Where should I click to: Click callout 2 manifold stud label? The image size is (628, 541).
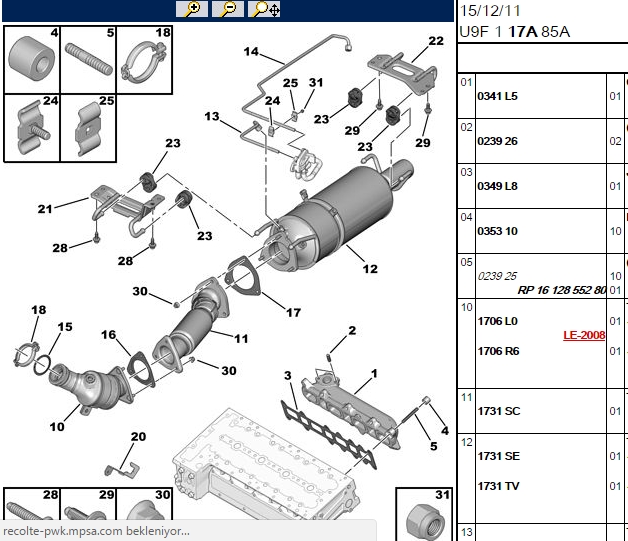(x=352, y=330)
